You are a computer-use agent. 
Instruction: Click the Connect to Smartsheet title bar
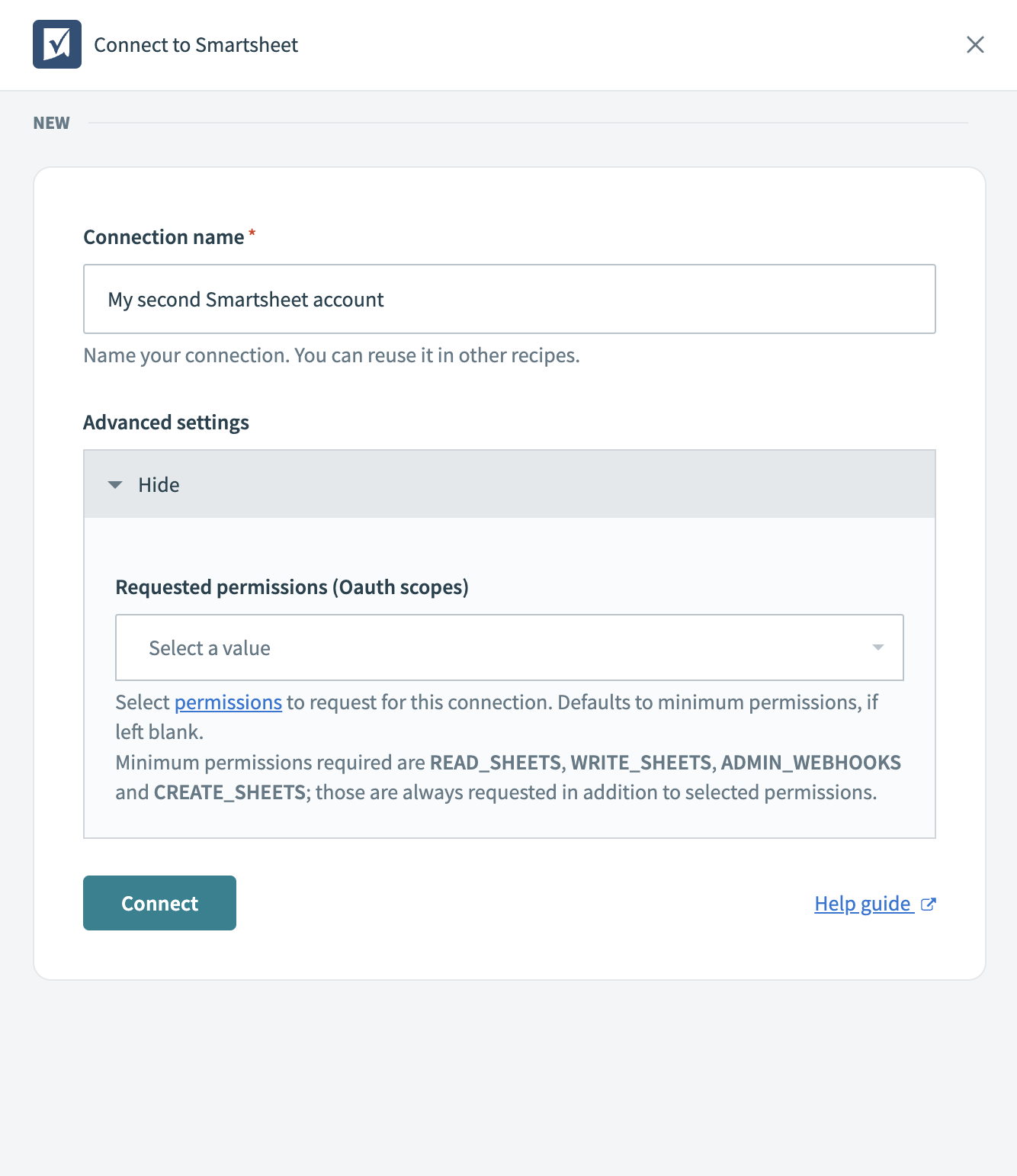(195, 44)
